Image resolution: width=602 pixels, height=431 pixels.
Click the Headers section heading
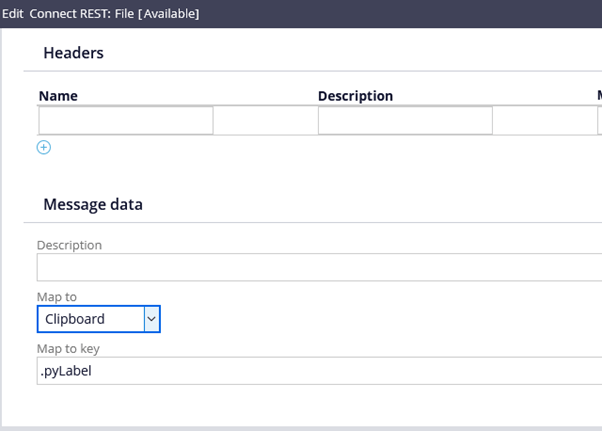(73, 53)
